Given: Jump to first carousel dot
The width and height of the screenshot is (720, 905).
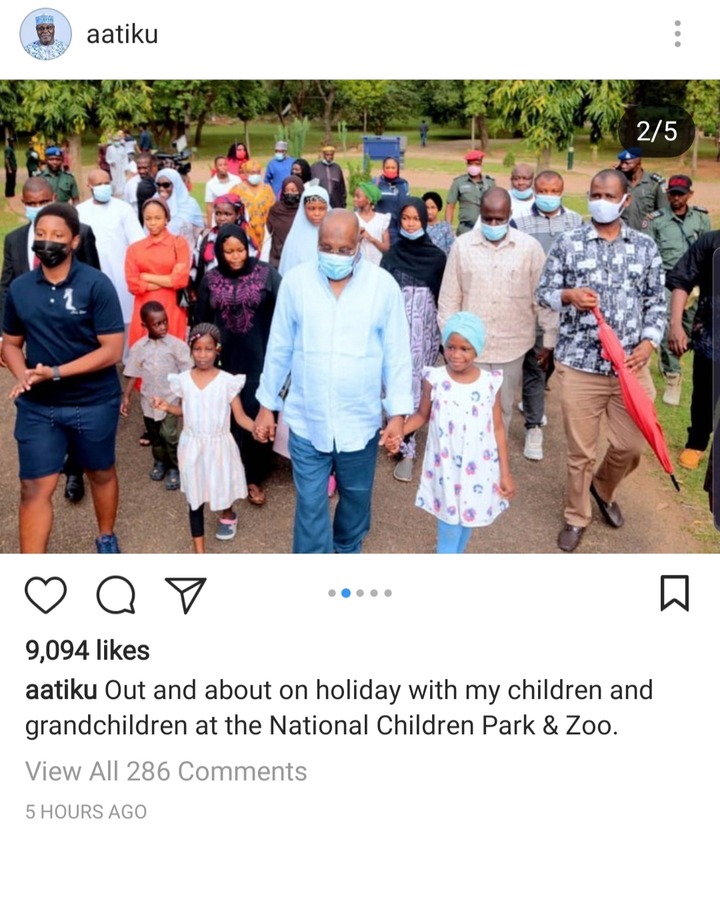Looking at the screenshot, I should tap(332, 593).
